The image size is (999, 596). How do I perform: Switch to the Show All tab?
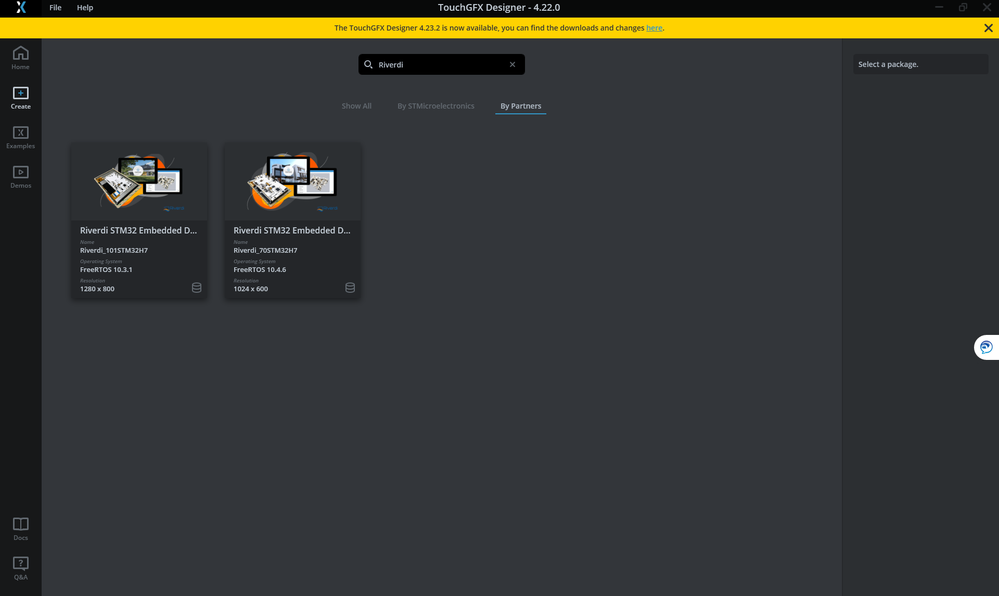(356, 106)
